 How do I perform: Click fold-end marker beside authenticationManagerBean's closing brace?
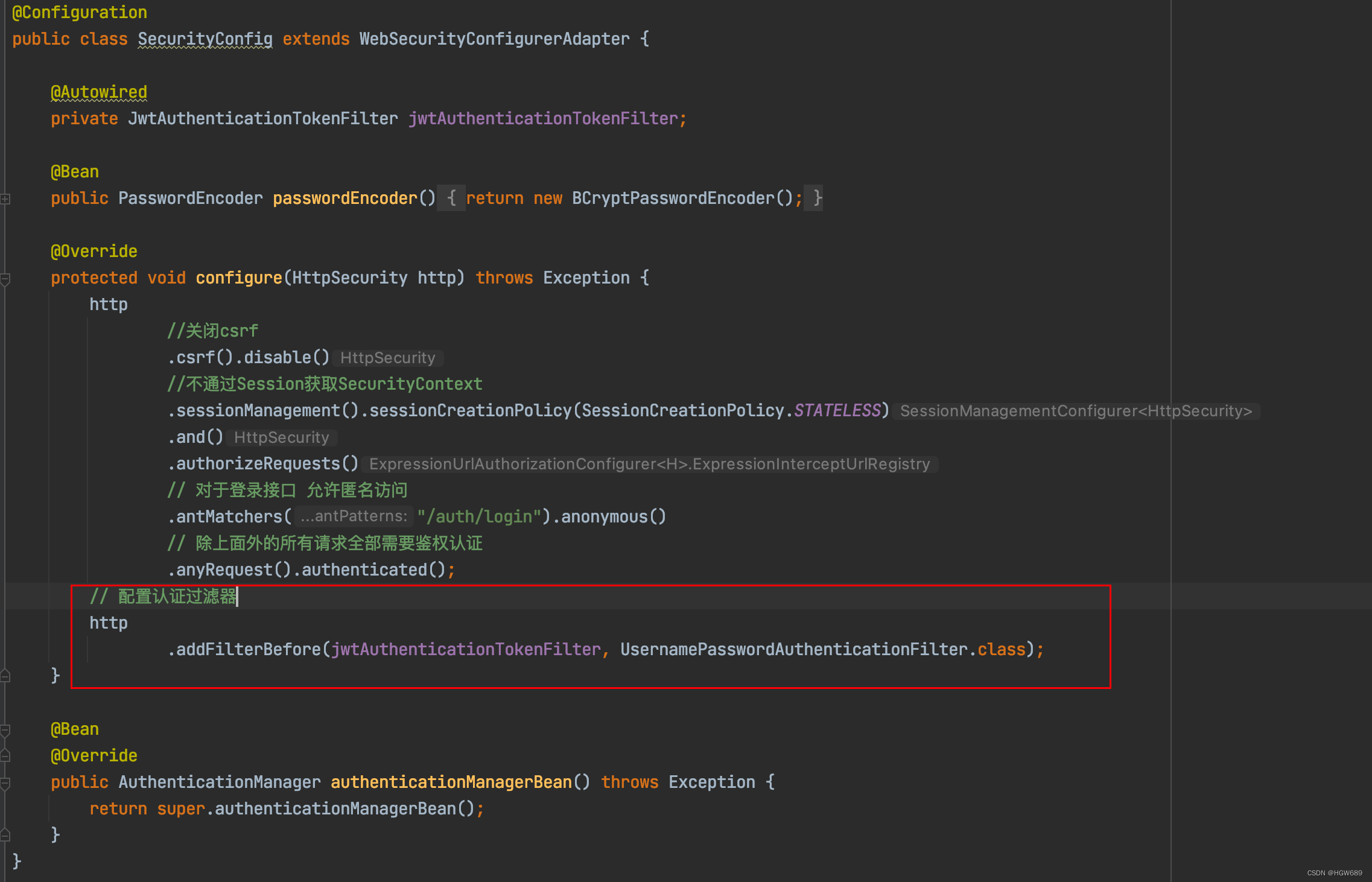coord(5,835)
